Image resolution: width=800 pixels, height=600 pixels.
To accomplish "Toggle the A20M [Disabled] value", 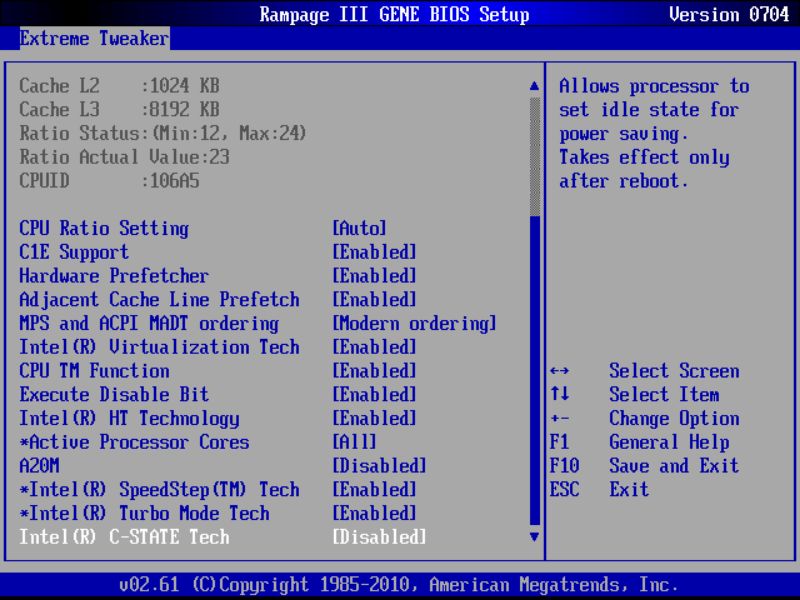I will (x=379, y=466).
